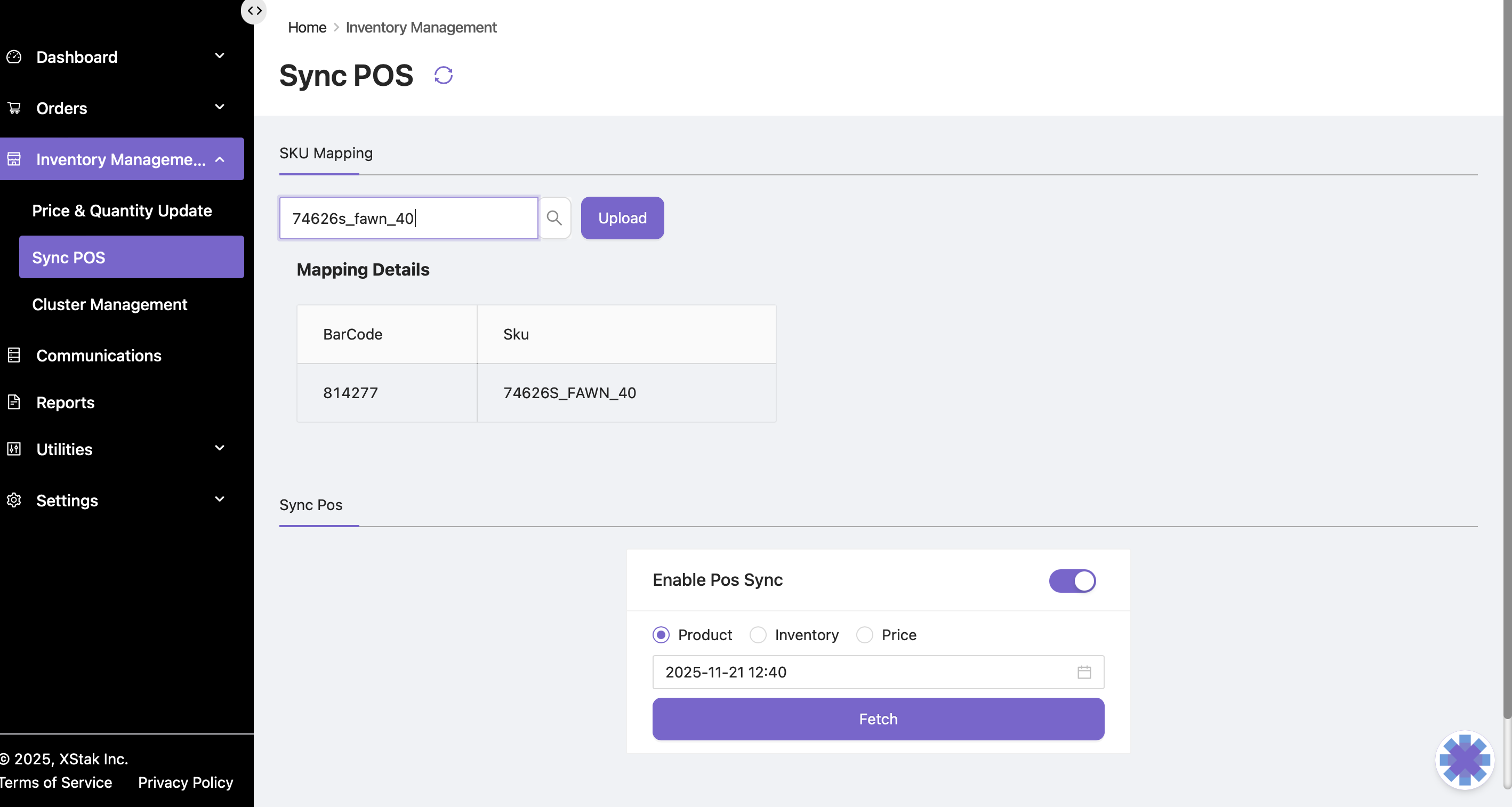This screenshot has height=807, width=1512.
Task: Click the Reports document icon
Action: coord(14,402)
